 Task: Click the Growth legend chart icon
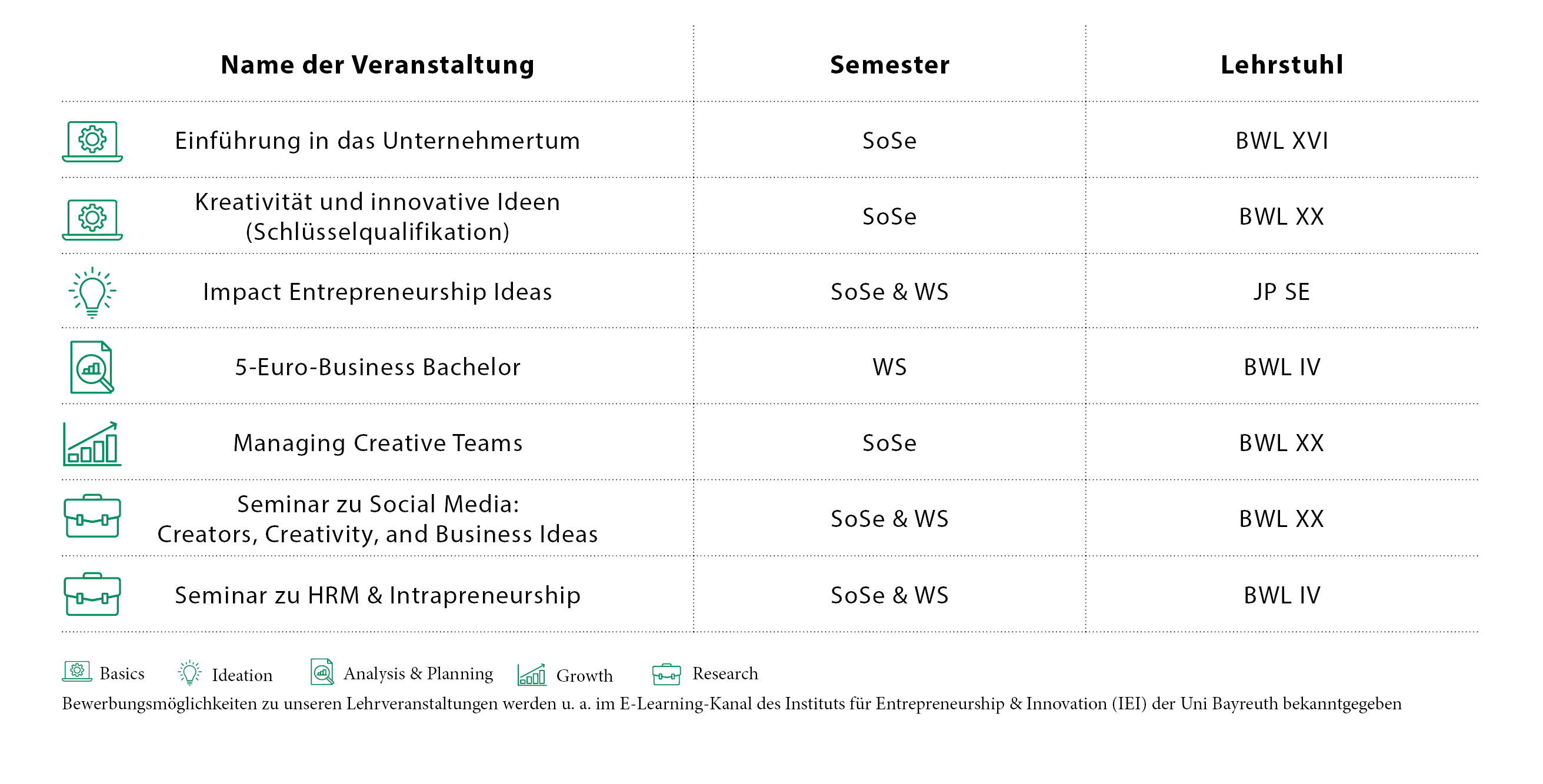pos(532,675)
